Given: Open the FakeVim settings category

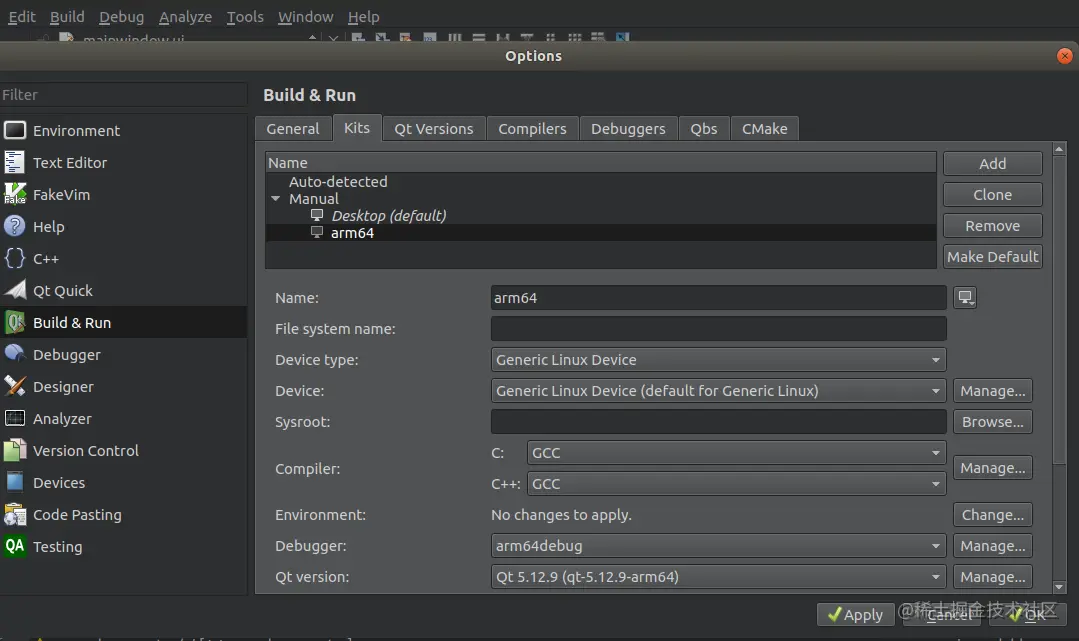Looking at the screenshot, I should pos(124,195).
